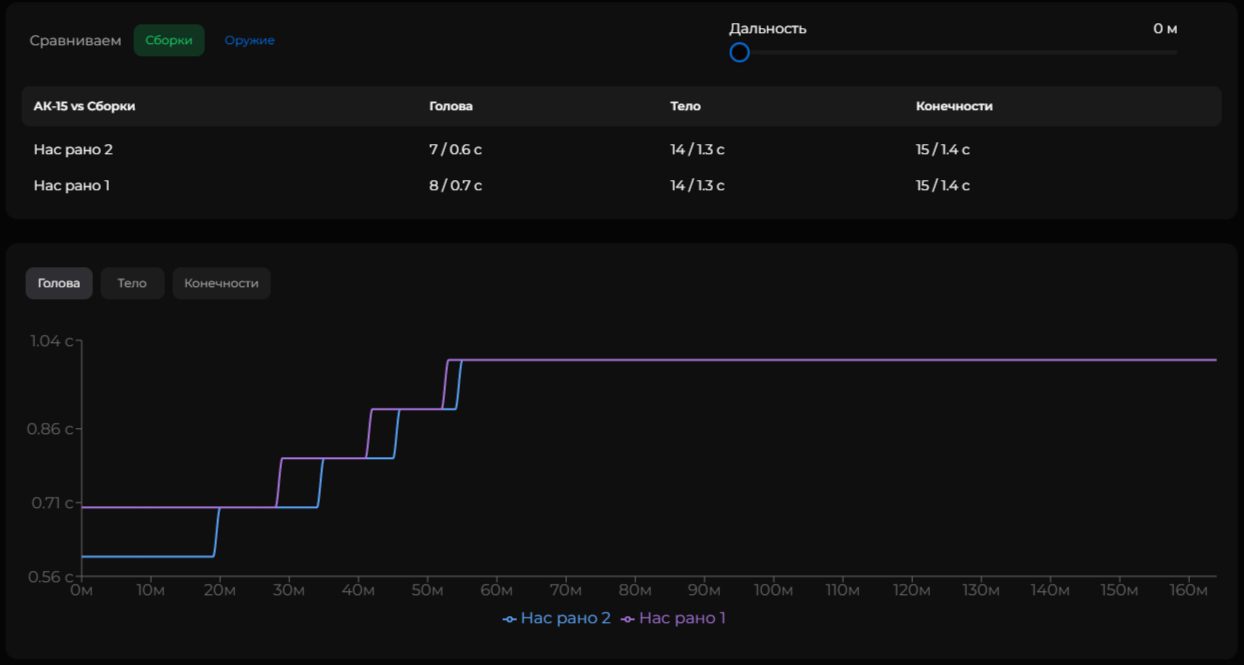The image size is (1244, 665).
Task: Show the Конечности chart tab
Action: coord(221,283)
